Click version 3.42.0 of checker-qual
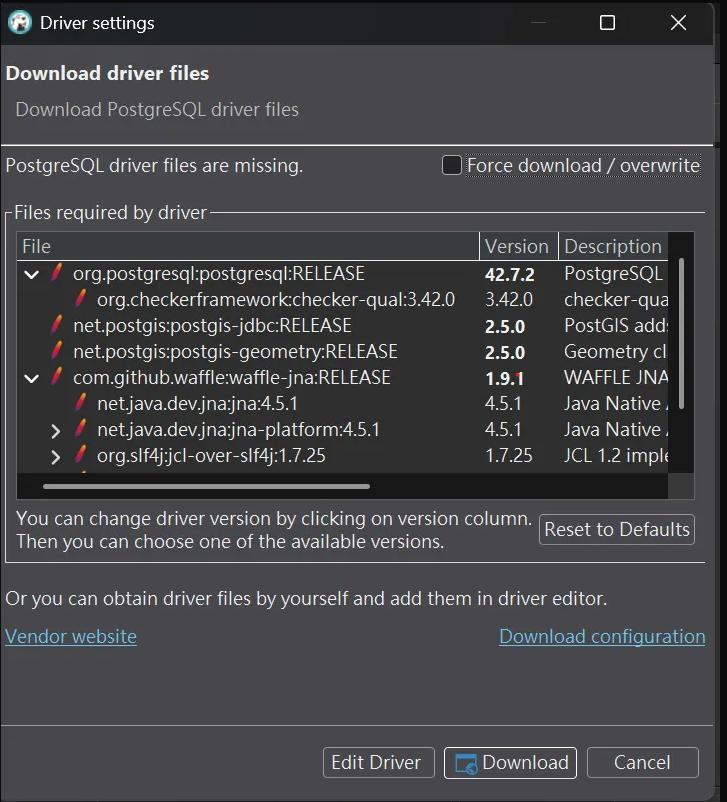Image resolution: width=727 pixels, height=802 pixels. pos(509,299)
